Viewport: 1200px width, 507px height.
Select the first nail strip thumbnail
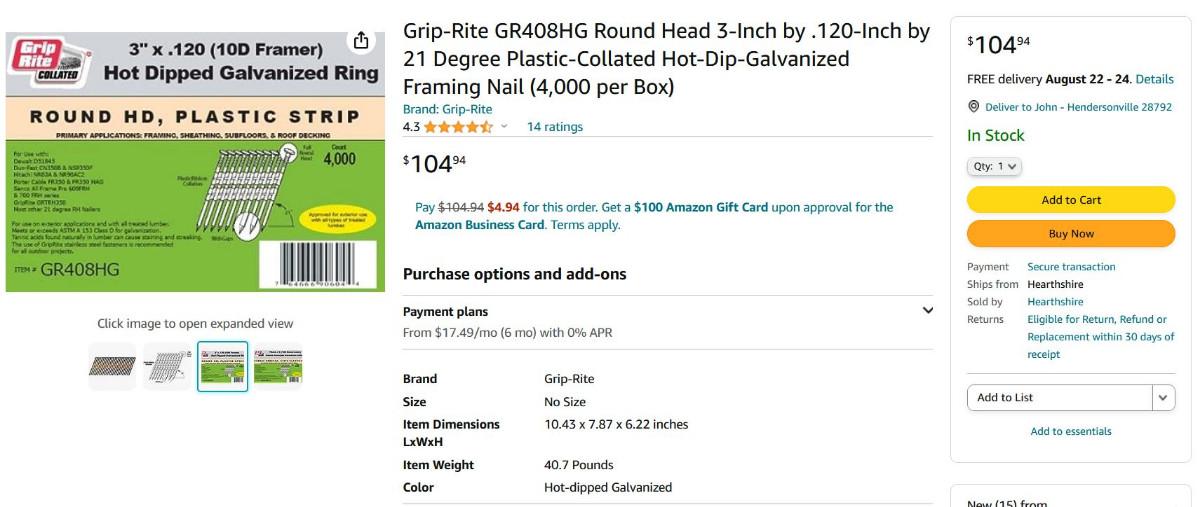click(112, 366)
